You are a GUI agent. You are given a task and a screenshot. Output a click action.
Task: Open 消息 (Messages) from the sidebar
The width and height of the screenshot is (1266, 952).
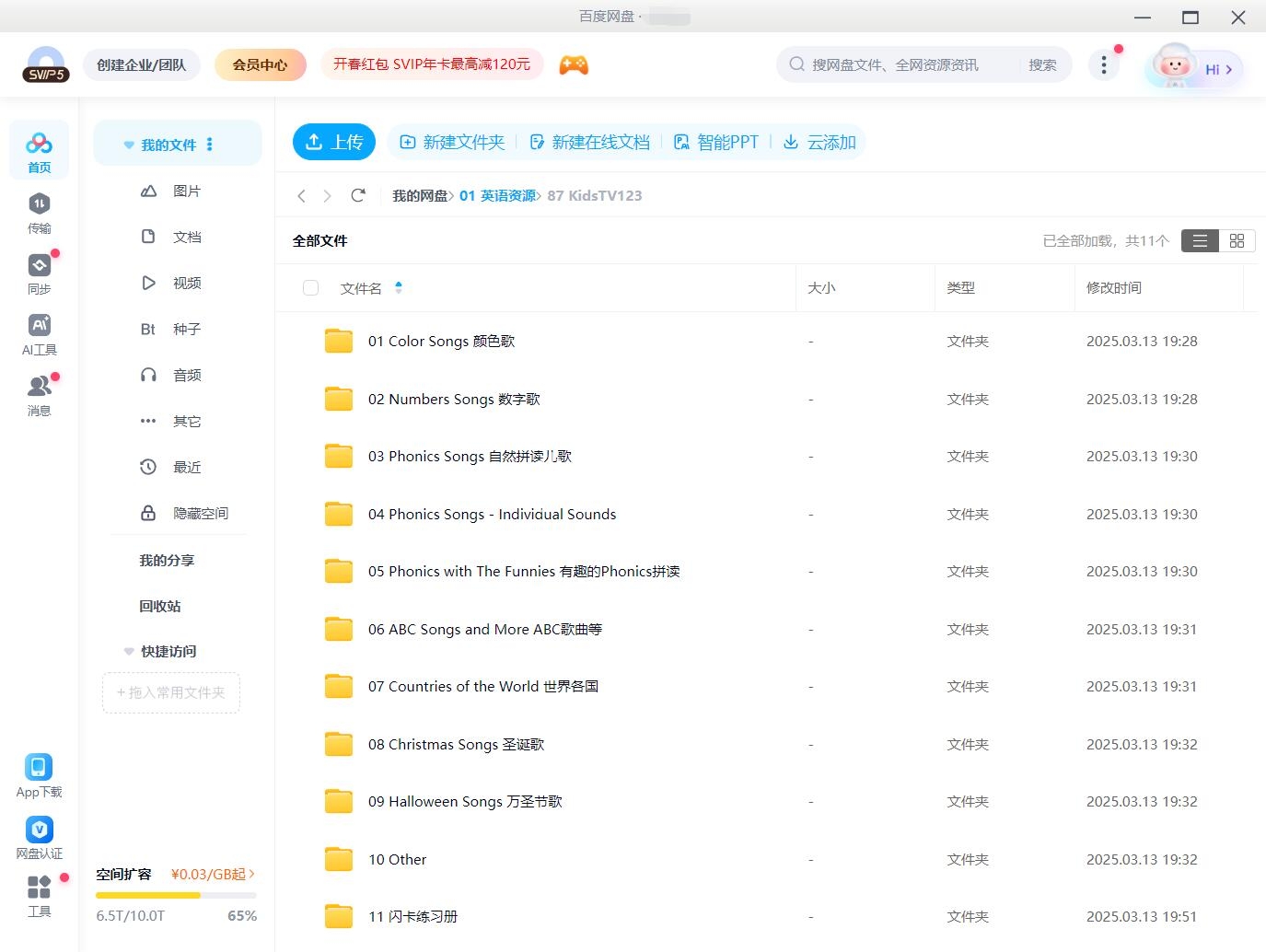tap(39, 394)
